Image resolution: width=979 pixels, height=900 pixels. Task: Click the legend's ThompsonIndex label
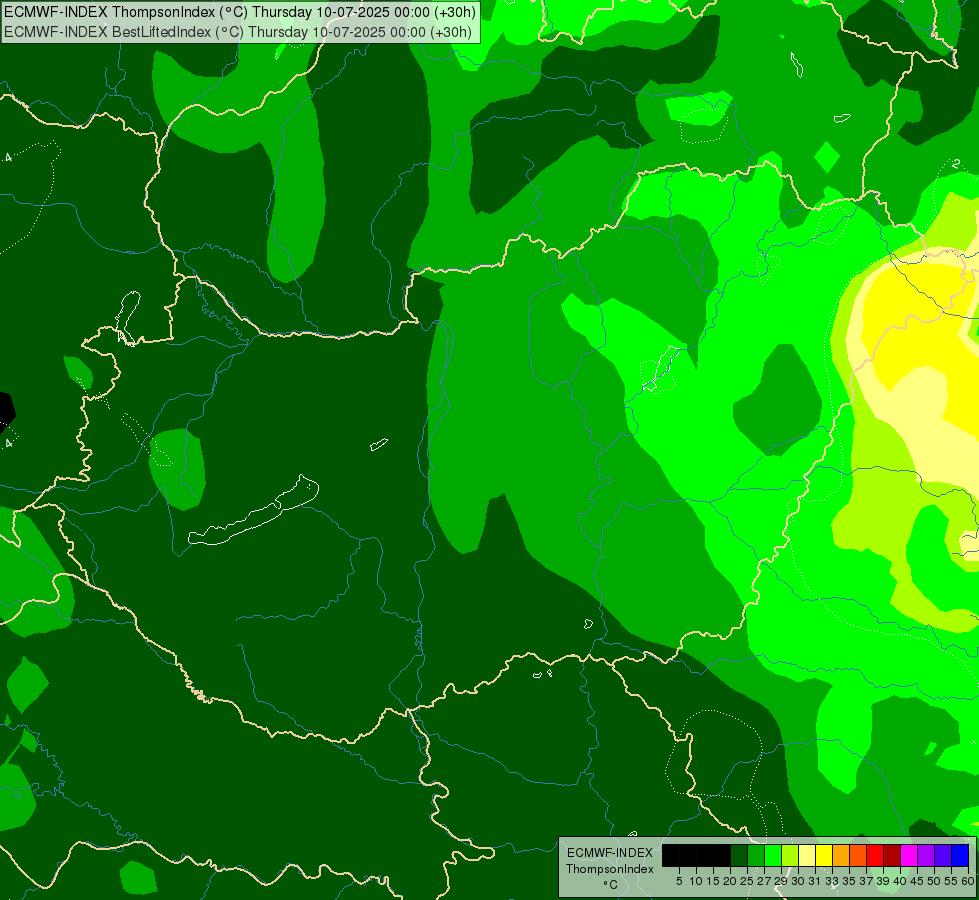point(610,869)
